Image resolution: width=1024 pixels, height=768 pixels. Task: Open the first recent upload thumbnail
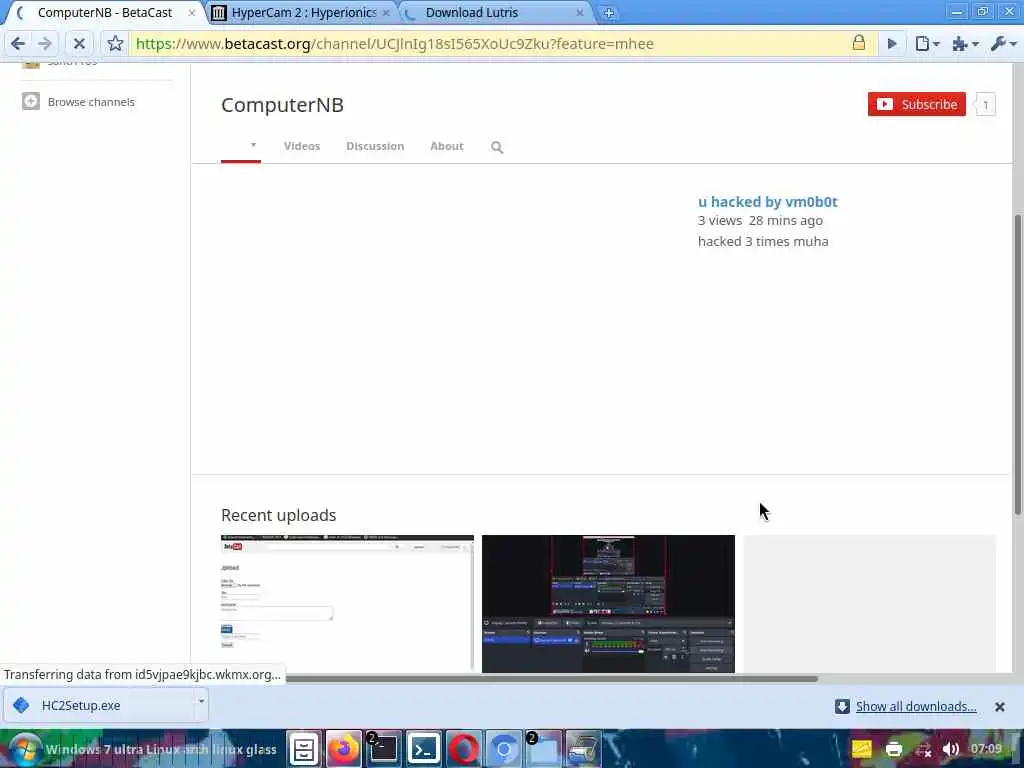pyautogui.click(x=347, y=603)
